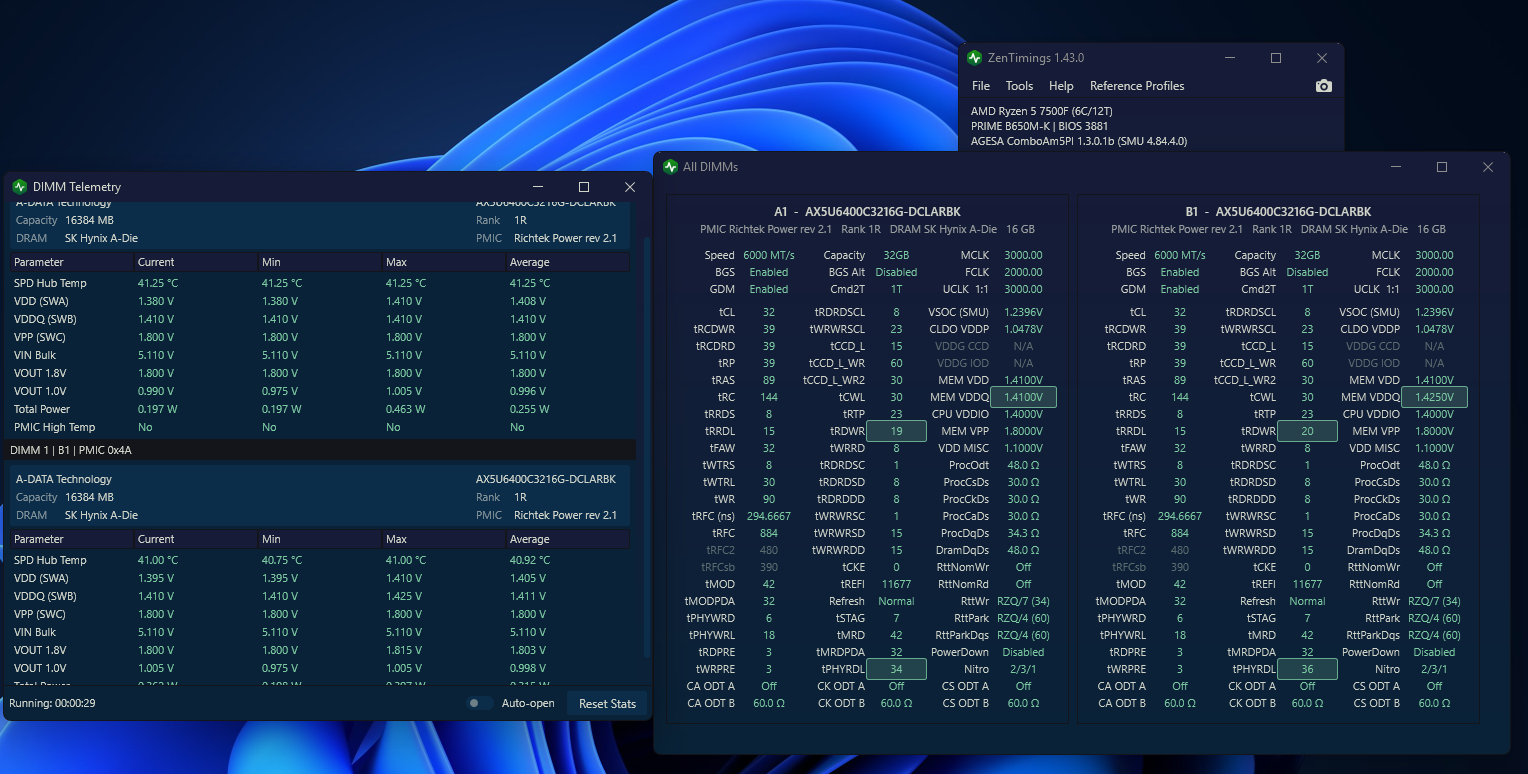
Task: Click Nitro value 2/3/1 in B1 panel
Action: pyautogui.click(x=1434, y=669)
